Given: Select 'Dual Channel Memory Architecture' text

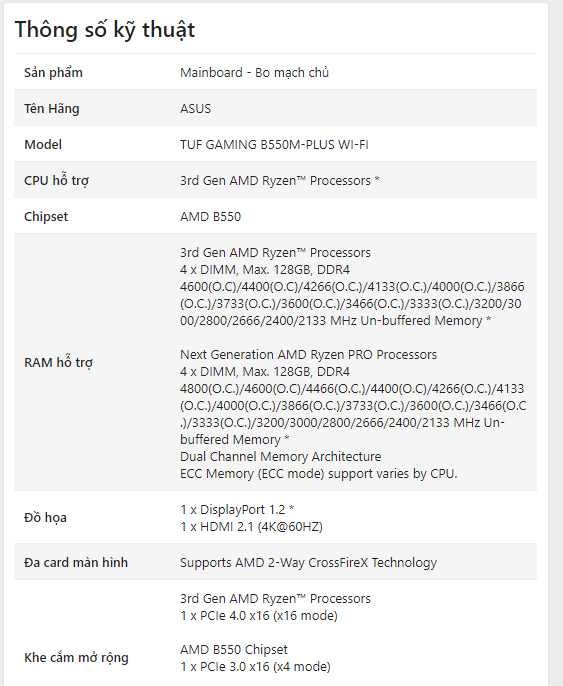Looking at the screenshot, I should [280, 456].
